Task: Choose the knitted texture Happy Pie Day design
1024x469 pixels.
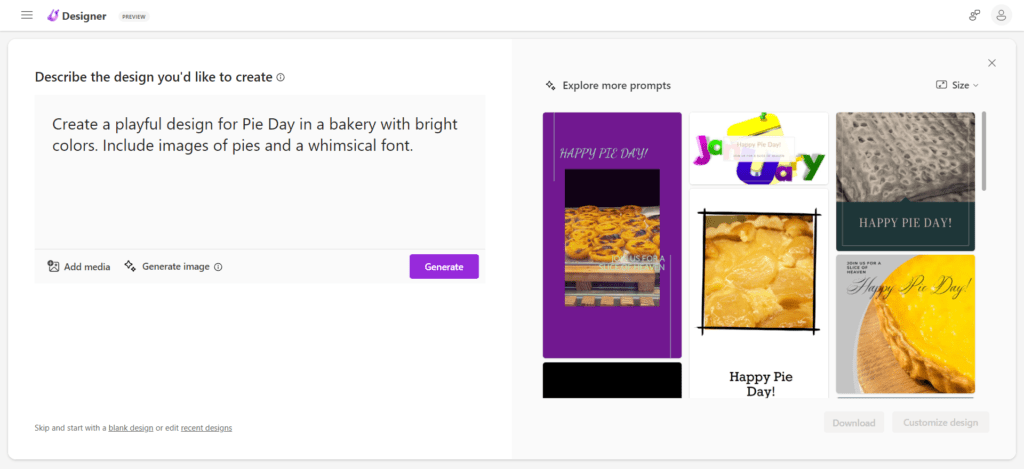Action: pos(905,181)
